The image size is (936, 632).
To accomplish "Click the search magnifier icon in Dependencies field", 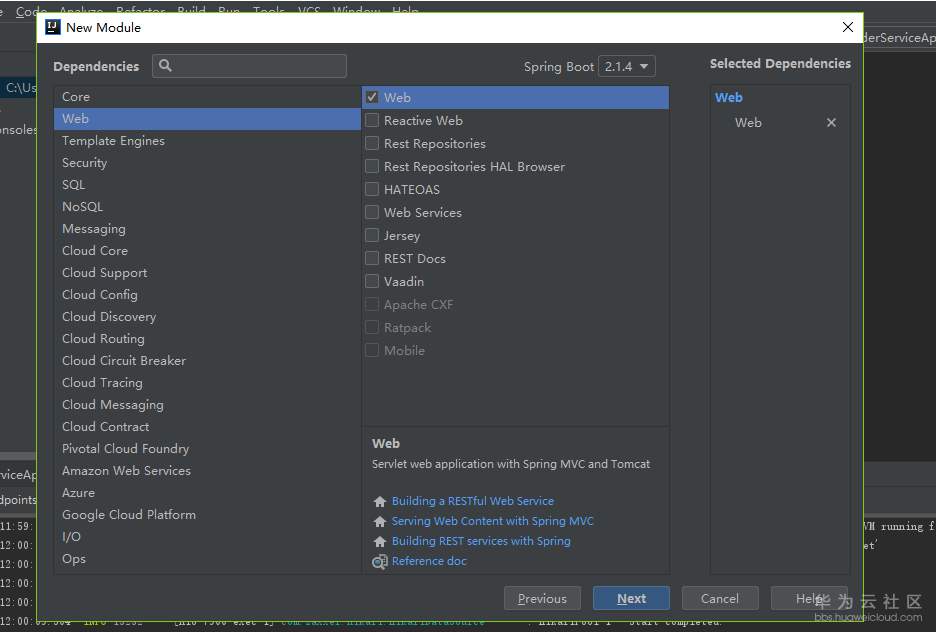I will pos(165,66).
